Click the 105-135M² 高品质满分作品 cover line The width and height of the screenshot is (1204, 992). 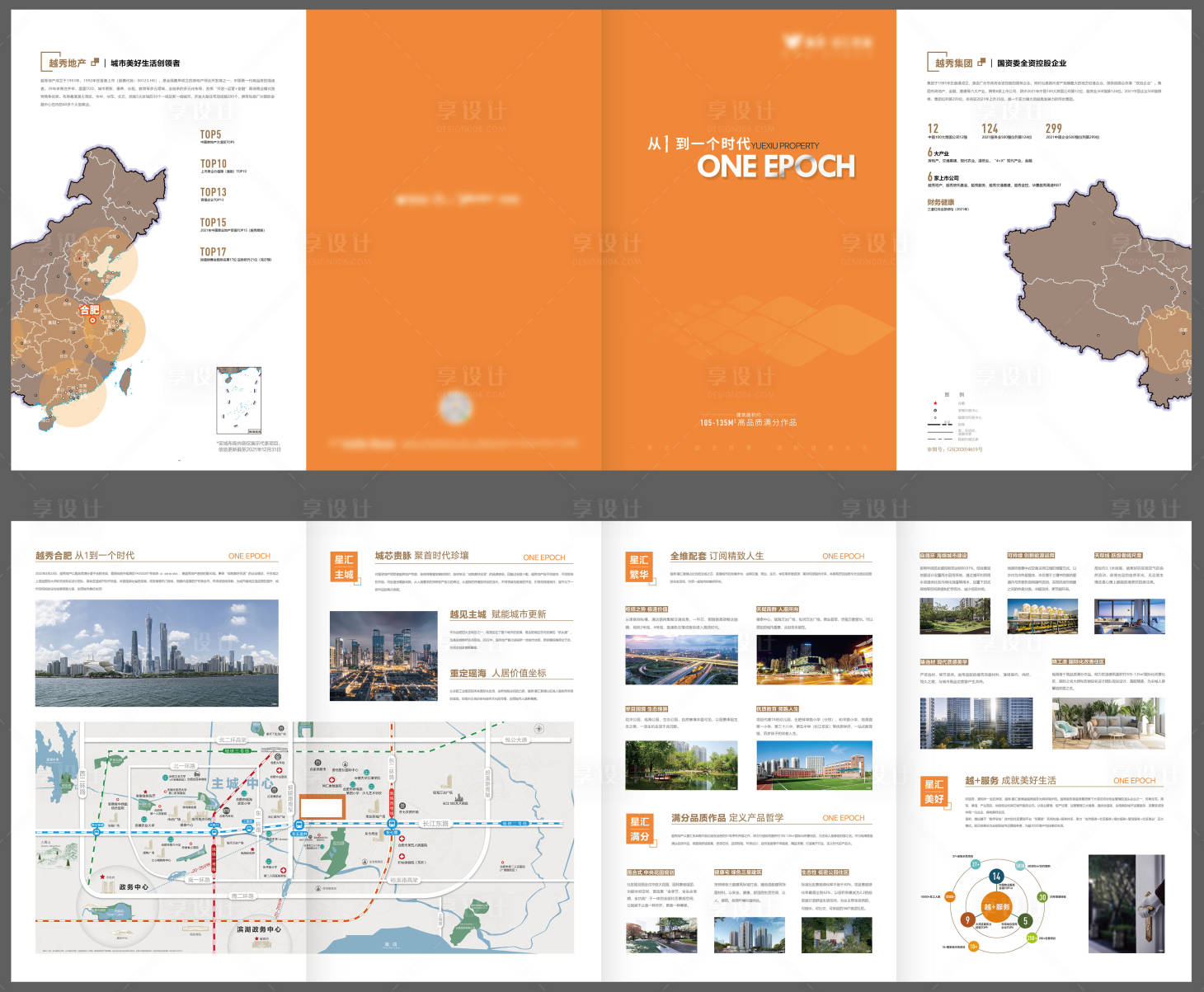[x=748, y=422]
